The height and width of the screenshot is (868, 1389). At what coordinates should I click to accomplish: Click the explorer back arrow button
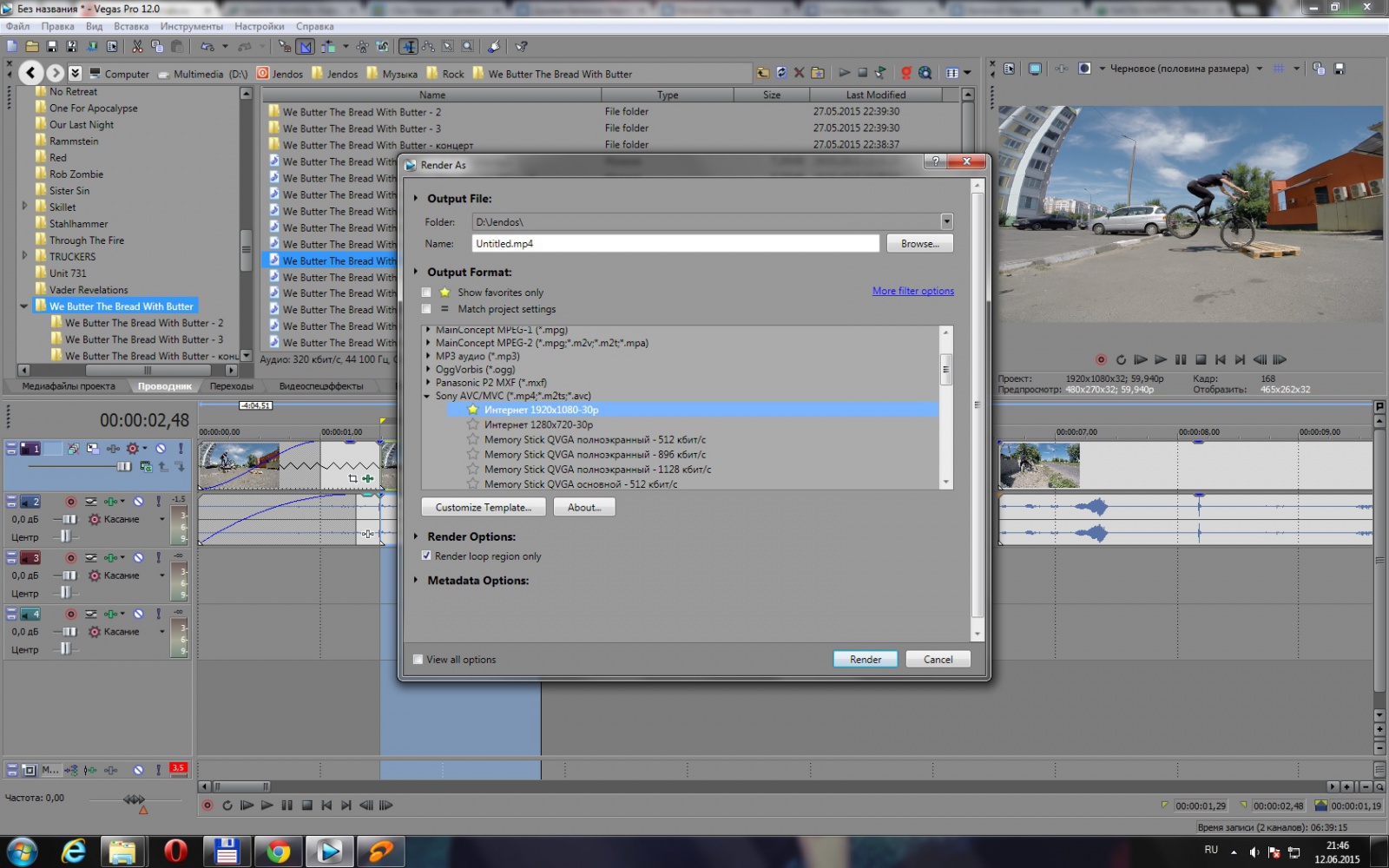(x=31, y=74)
